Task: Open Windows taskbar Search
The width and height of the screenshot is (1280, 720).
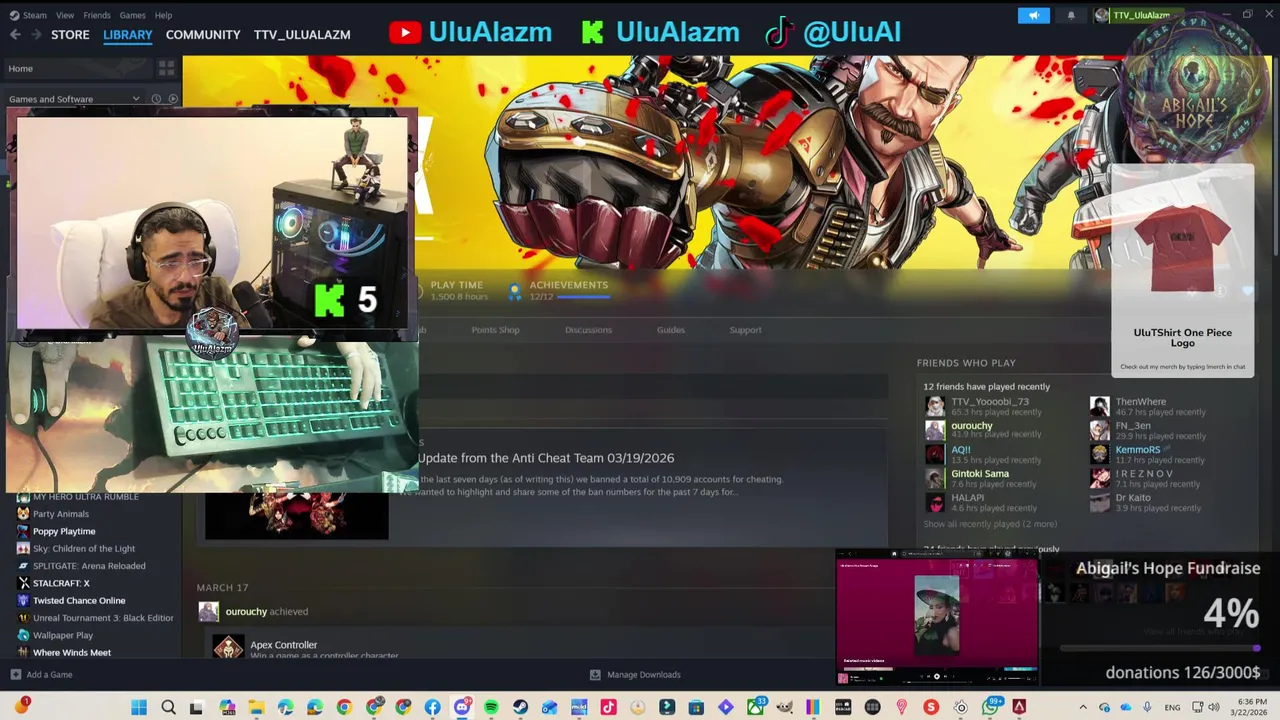Action: pos(168,707)
